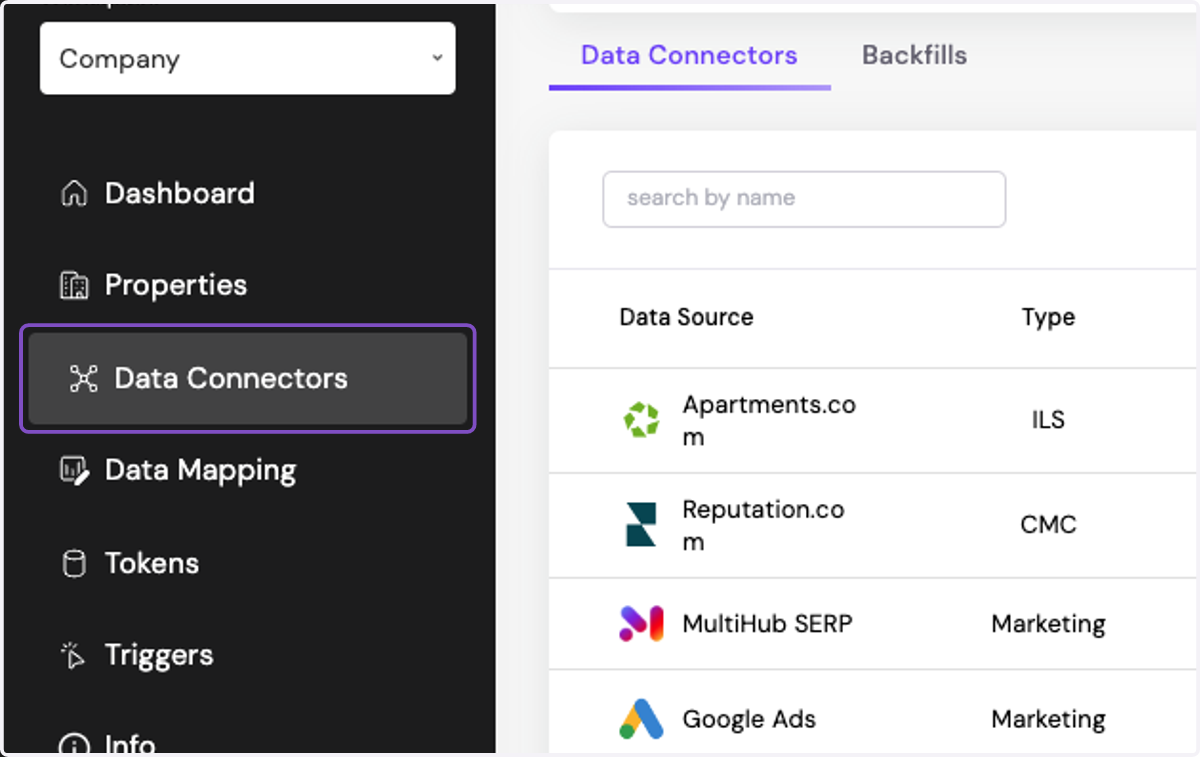Click ILS type in Apartments.com row
The height and width of the screenshot is (757, 1200).
click(1048, 420)
